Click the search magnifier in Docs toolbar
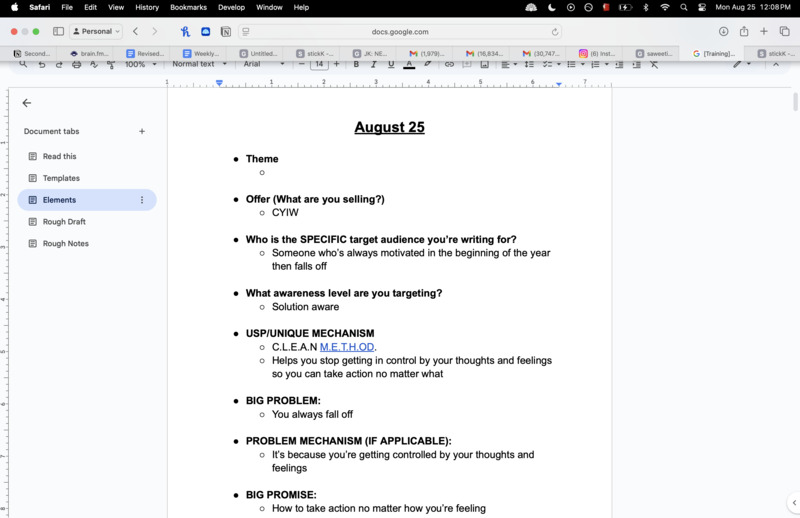The height and width of the screenshot is (518, 800). 23,64
